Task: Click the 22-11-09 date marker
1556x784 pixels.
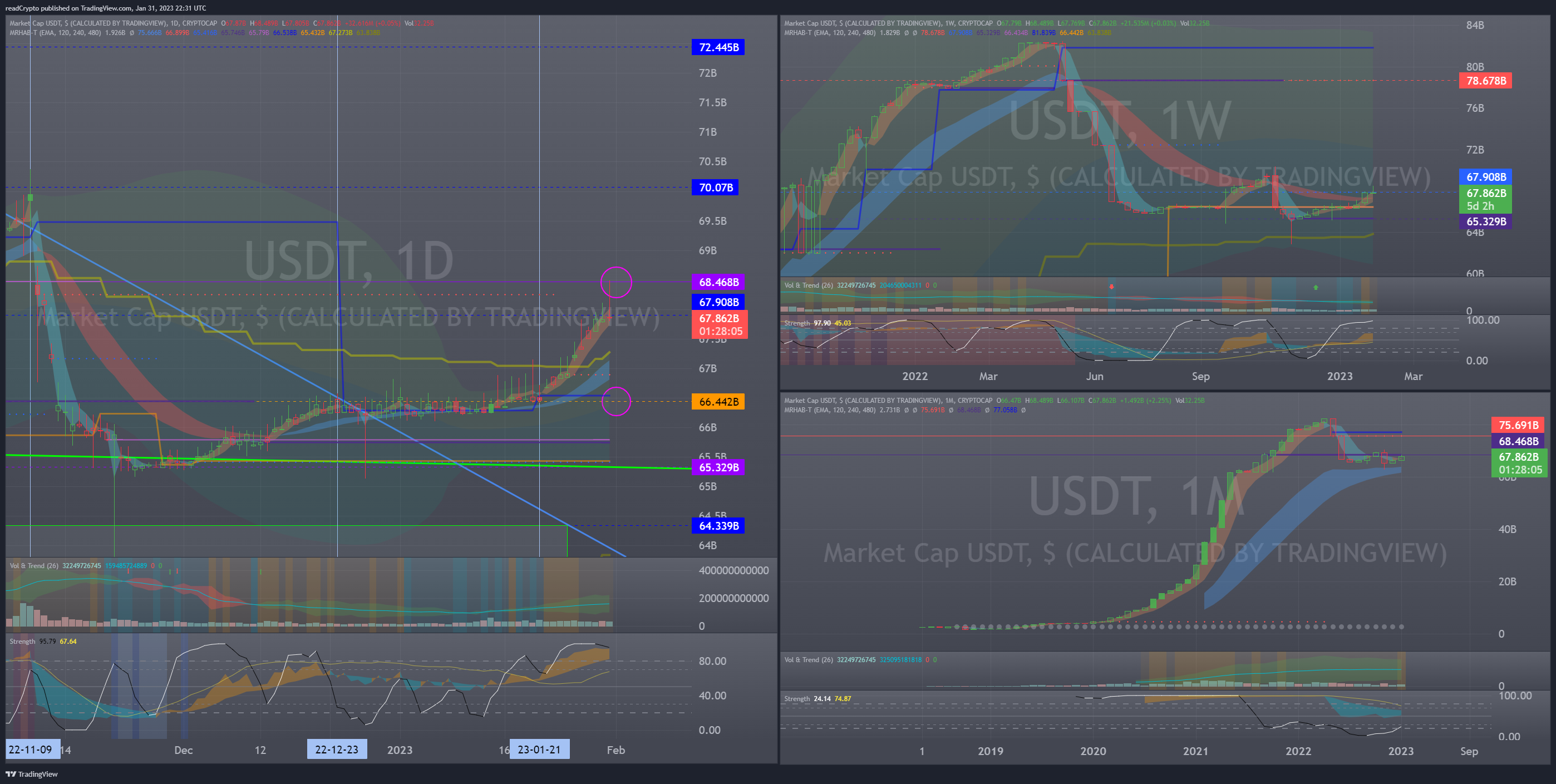Action: tap(33, 750)
